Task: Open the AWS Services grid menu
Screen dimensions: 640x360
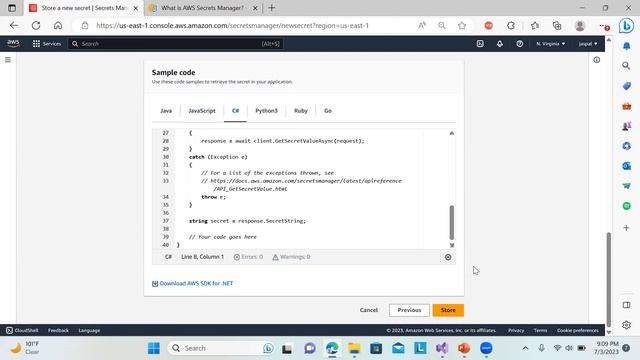Action: (x=47, y=44)
